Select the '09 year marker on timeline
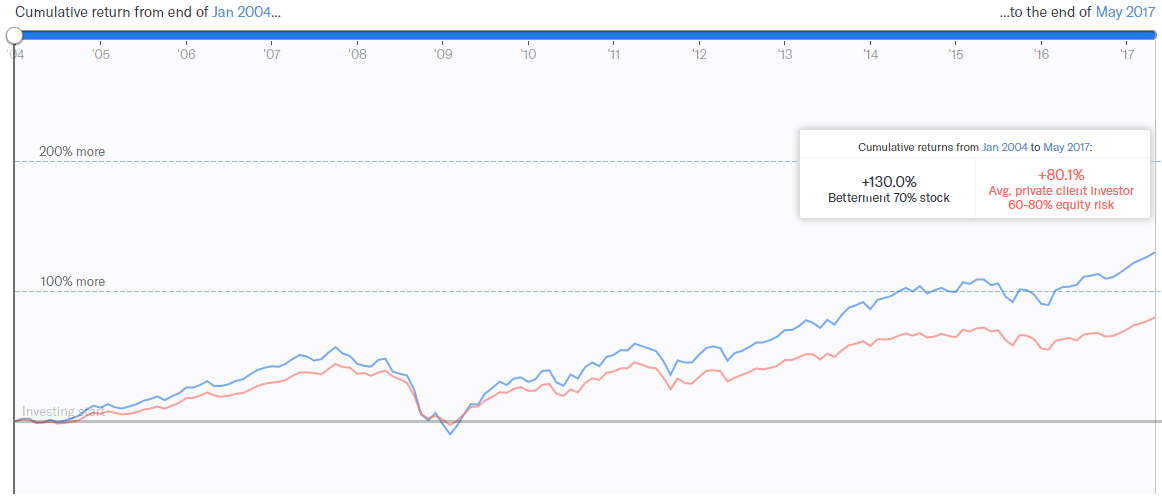The height and width of the screenshot is (499, 1162). [442, 54]
